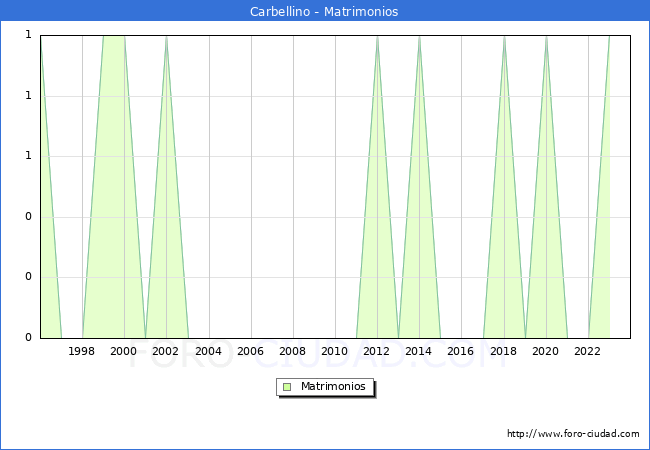This screenshot has width=650, height=450.
Task: Click the 2004 x-axis year label
Action: pos(208,351)
